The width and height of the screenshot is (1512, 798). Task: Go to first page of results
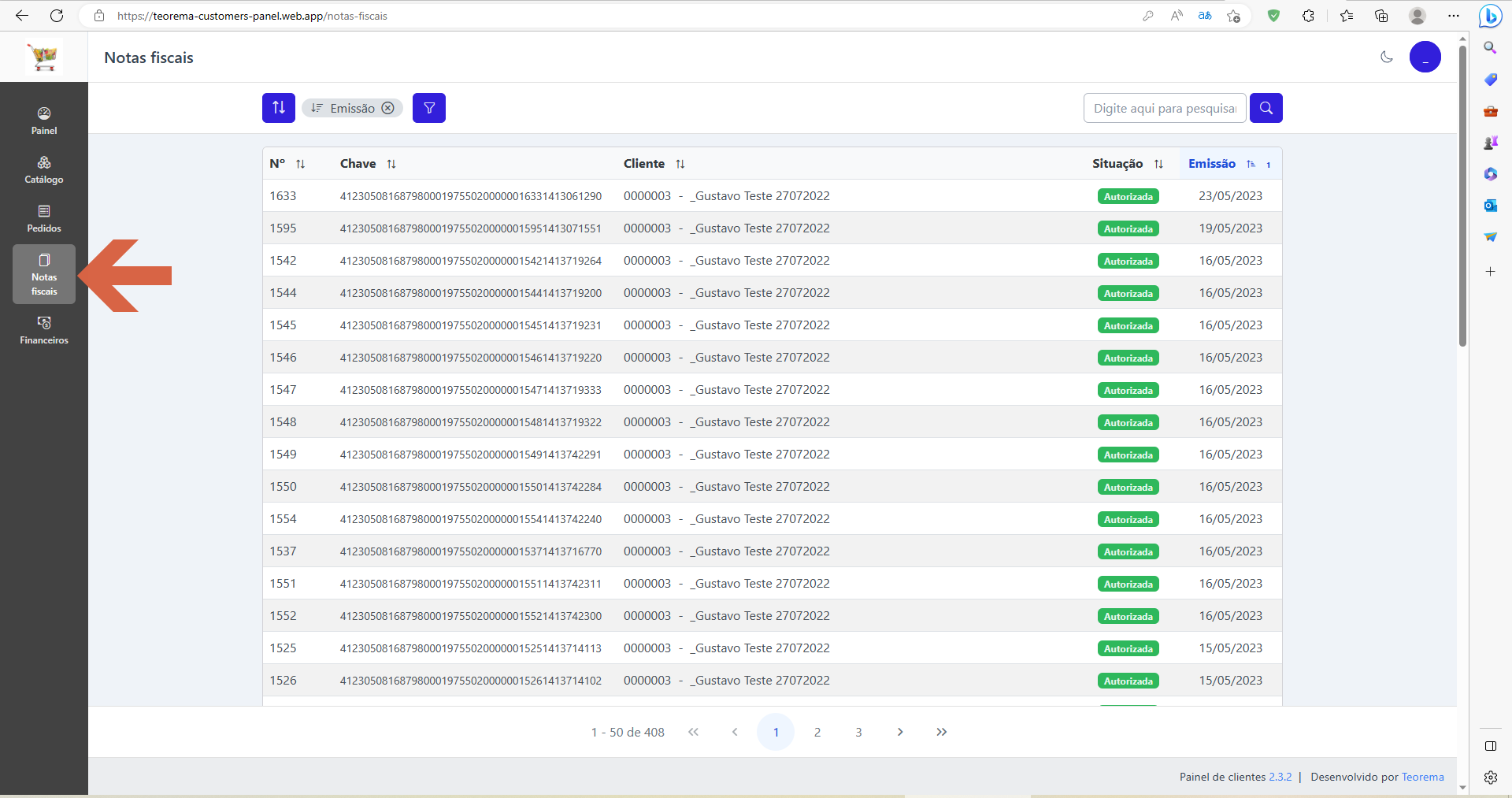pos(693,732)
